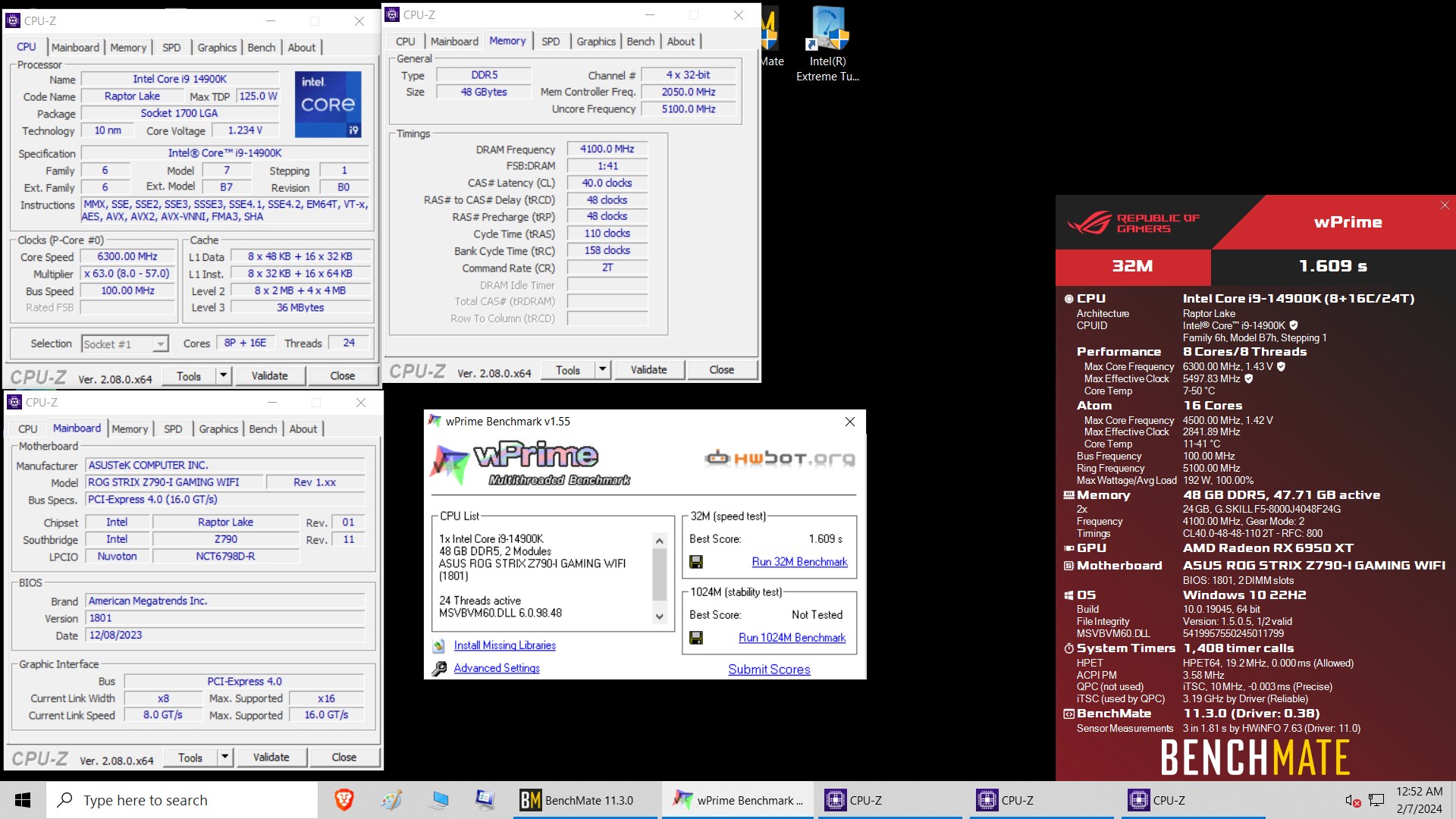Click the Intel Core i9 logo in CPU-Z
The height and width of the screenshot is (819, 1456).
tap(328, 105)
